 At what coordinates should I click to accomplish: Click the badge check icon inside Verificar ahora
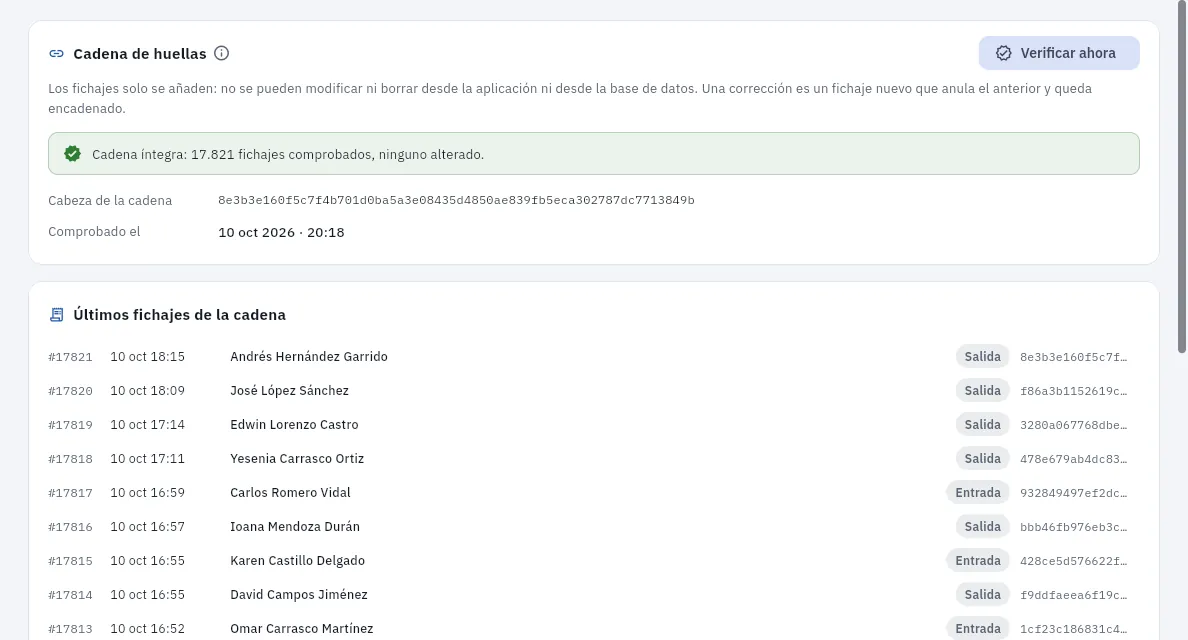[x=1003, y=53]
